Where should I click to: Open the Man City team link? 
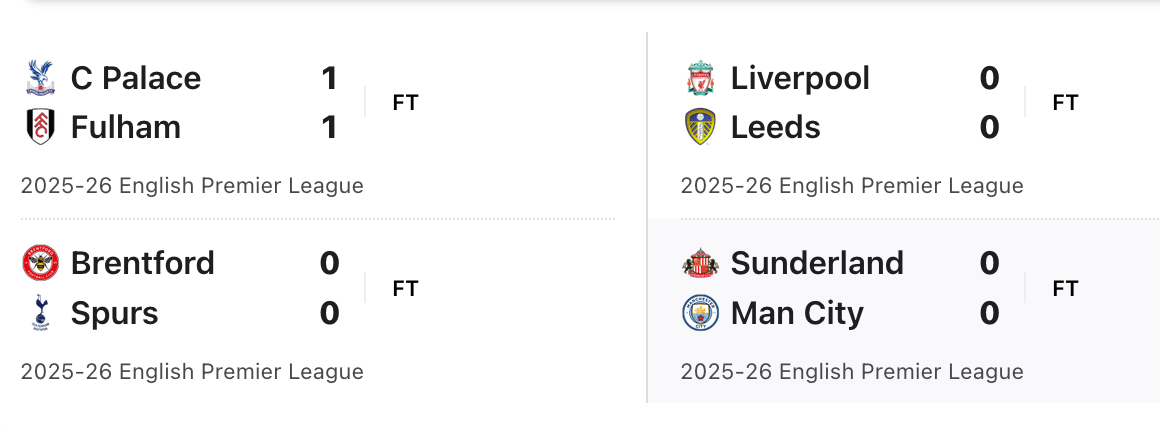pos(797,313)
